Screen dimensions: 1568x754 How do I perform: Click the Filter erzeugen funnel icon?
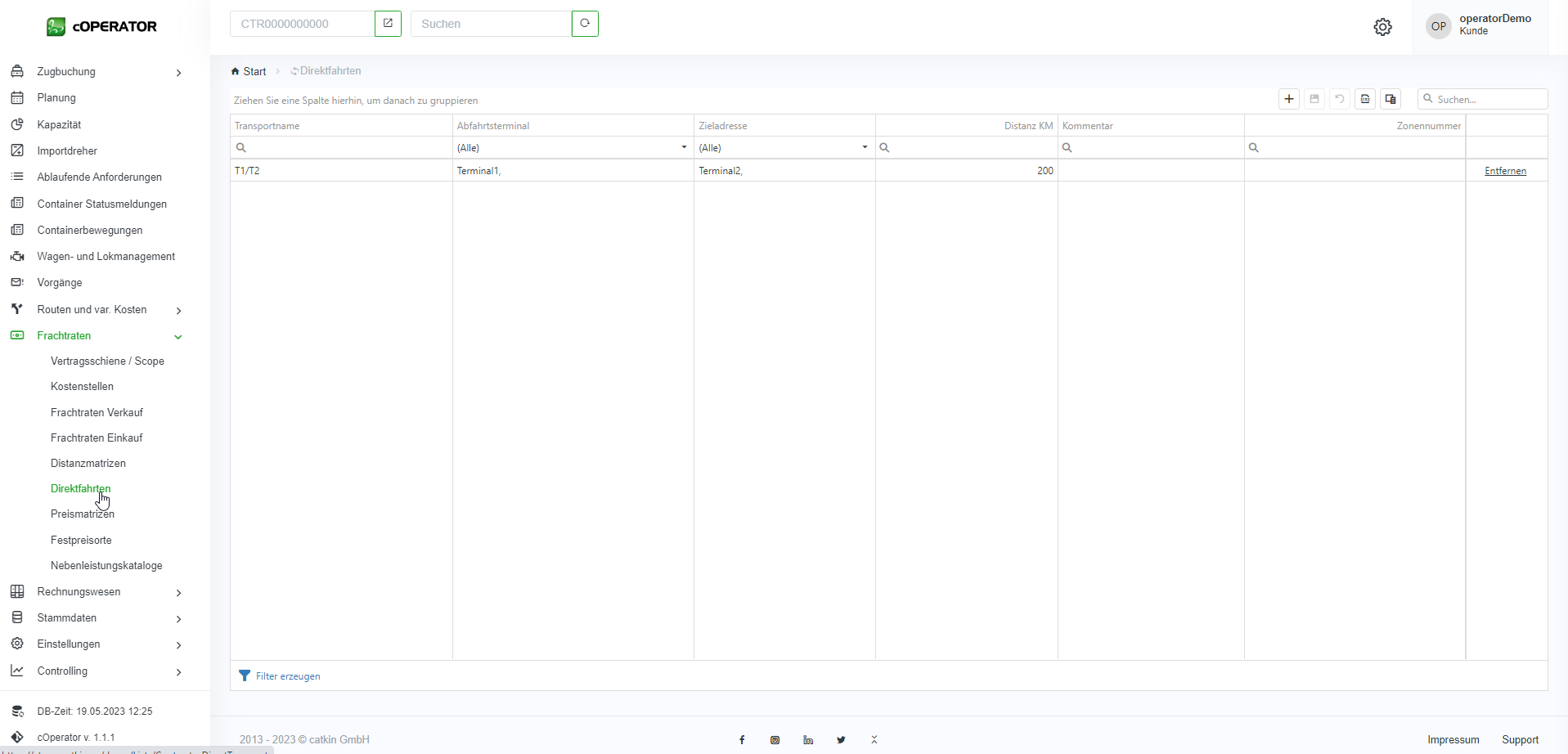245,675
